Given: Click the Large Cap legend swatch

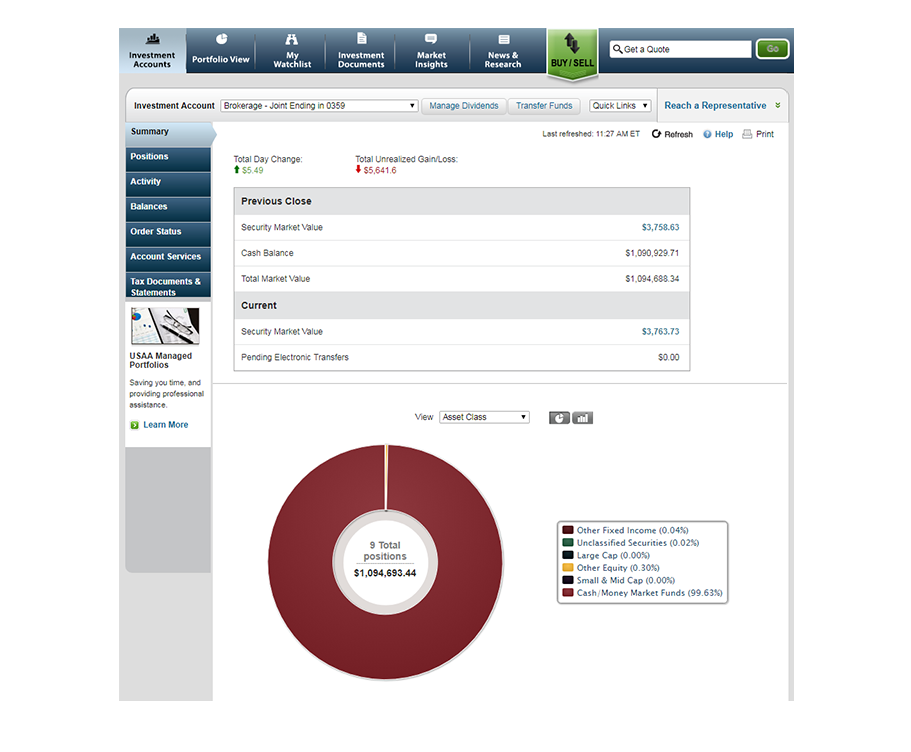Looking at the screenshot, I should [x=568, y=555].
